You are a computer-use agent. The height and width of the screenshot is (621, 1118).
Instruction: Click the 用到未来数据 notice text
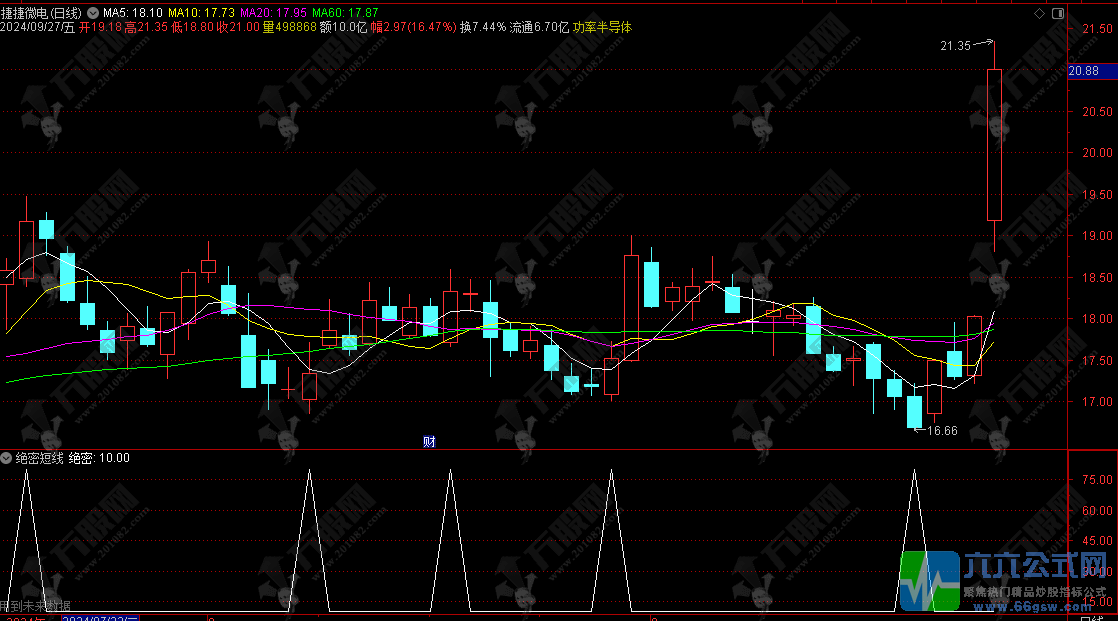[36, 606]
